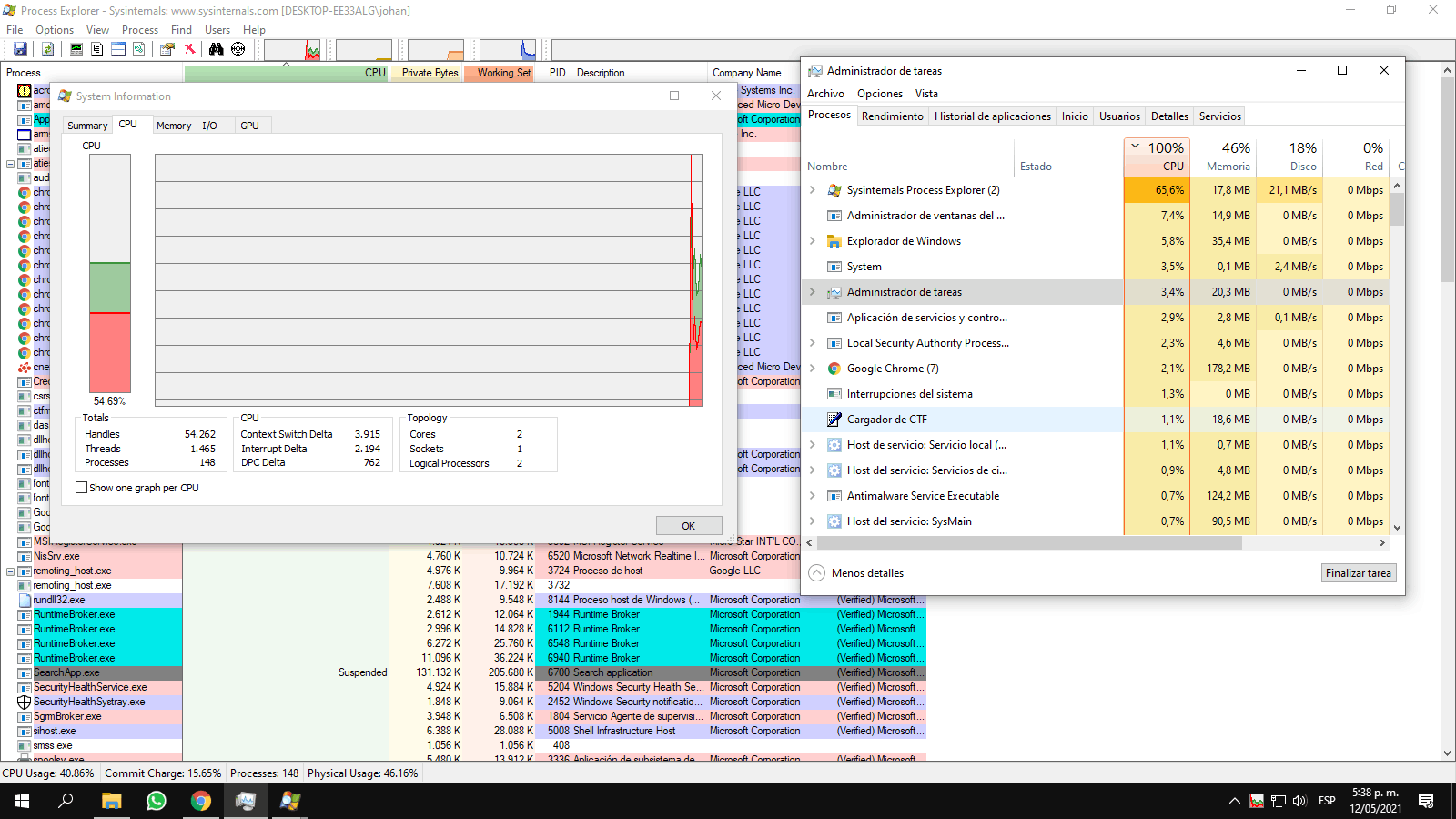Select NisSrv.exe process row
The image size is (1456, 819).
pyautogui.click(x=463, y=556)
